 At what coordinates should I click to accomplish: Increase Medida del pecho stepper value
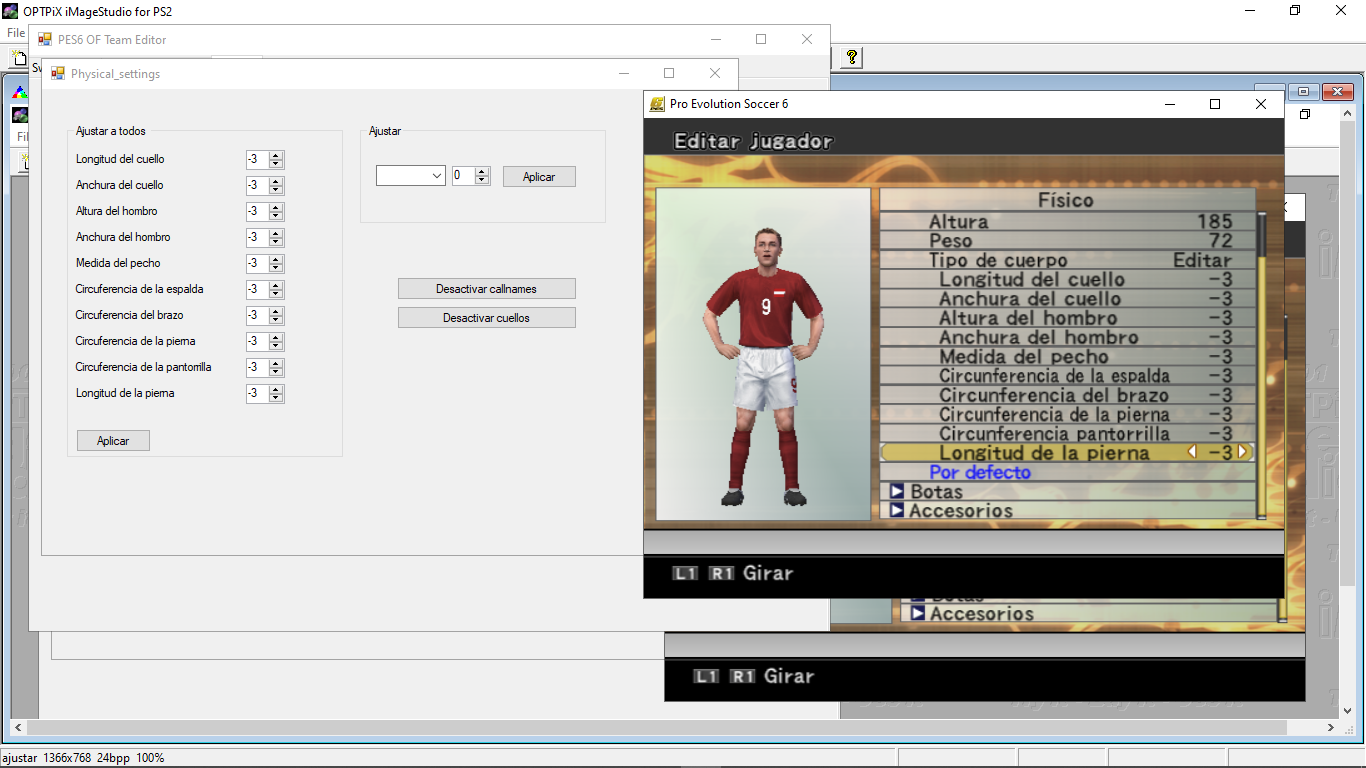pos(277,259)
